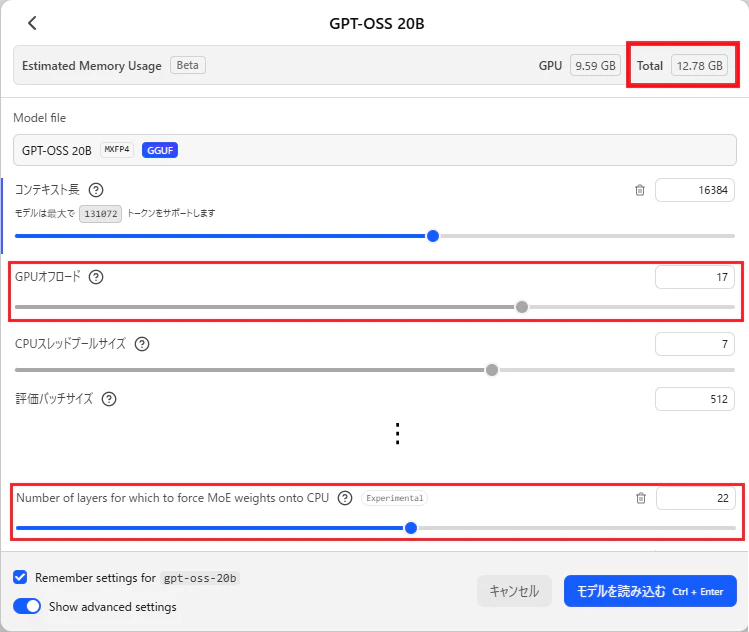The height and width of the screenshot is (632, 749).
Task: Go back using the left chevron arrow
Action: [32, 23]
